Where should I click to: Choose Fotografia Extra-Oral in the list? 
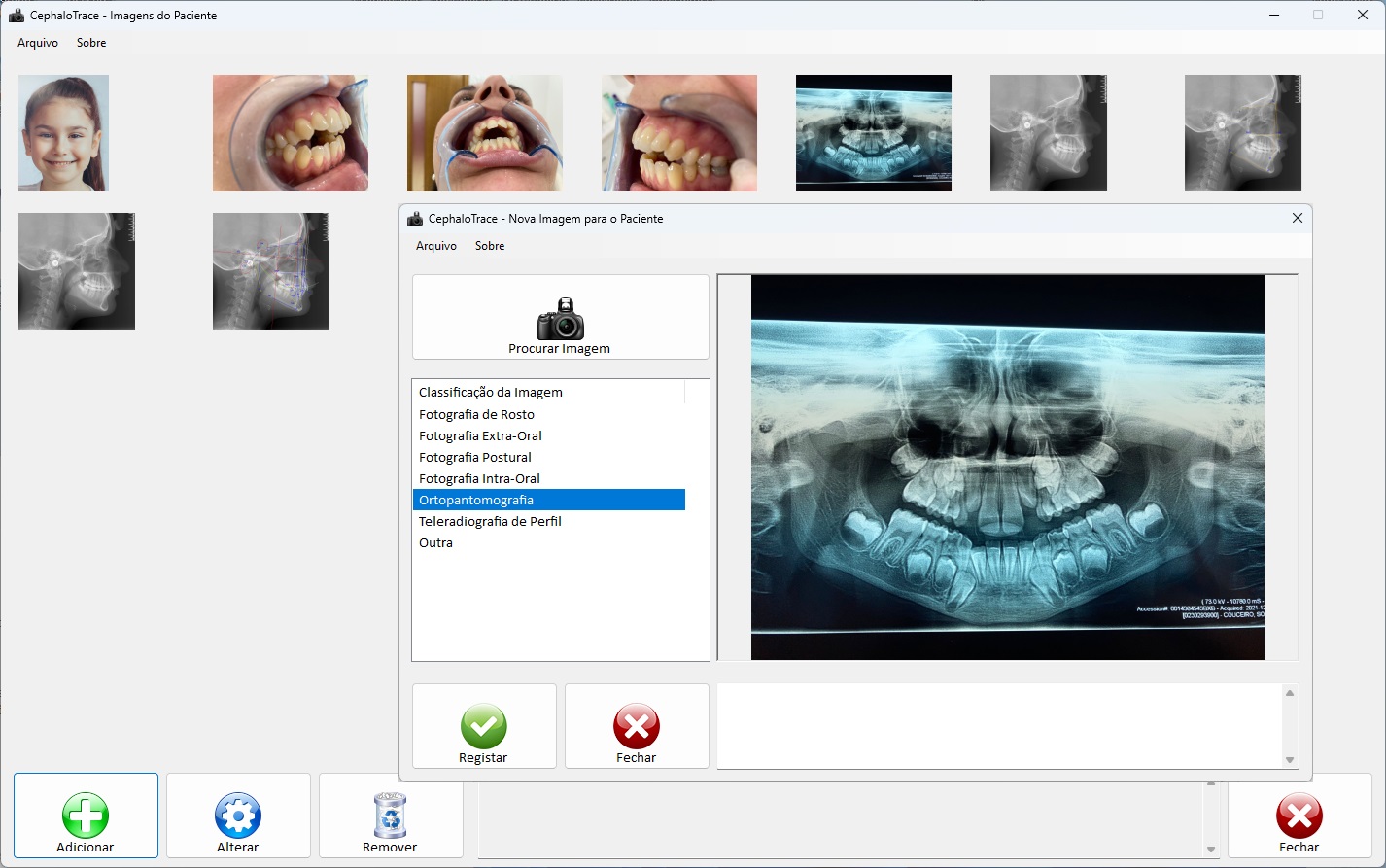point(480,435)
